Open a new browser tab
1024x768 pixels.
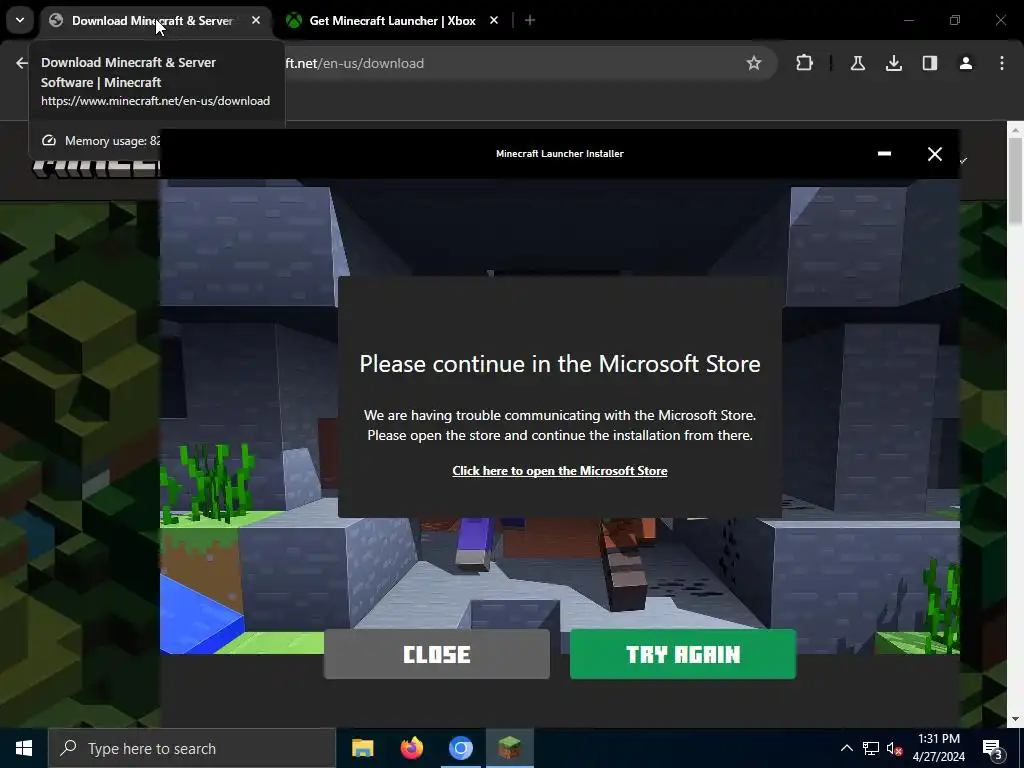(530, 20)
